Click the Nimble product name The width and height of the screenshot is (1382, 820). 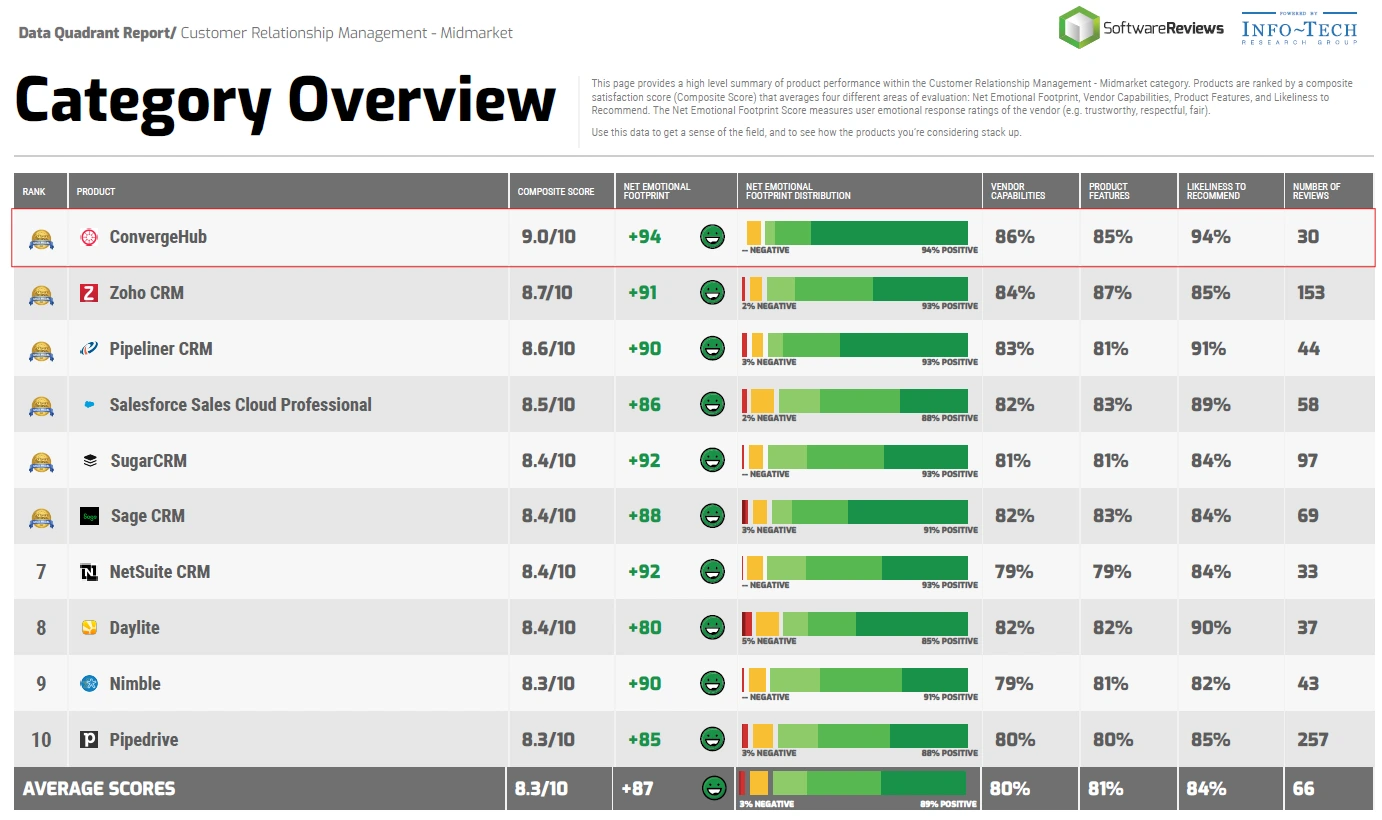[x=135, y=684]
